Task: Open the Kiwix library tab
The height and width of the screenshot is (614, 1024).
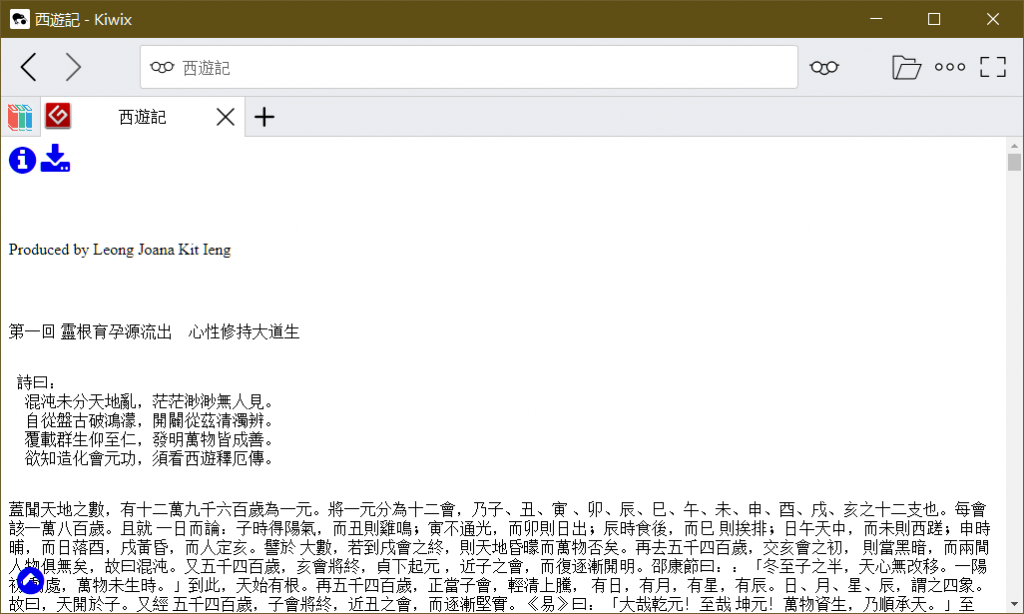Action: (x=20, y=118)
